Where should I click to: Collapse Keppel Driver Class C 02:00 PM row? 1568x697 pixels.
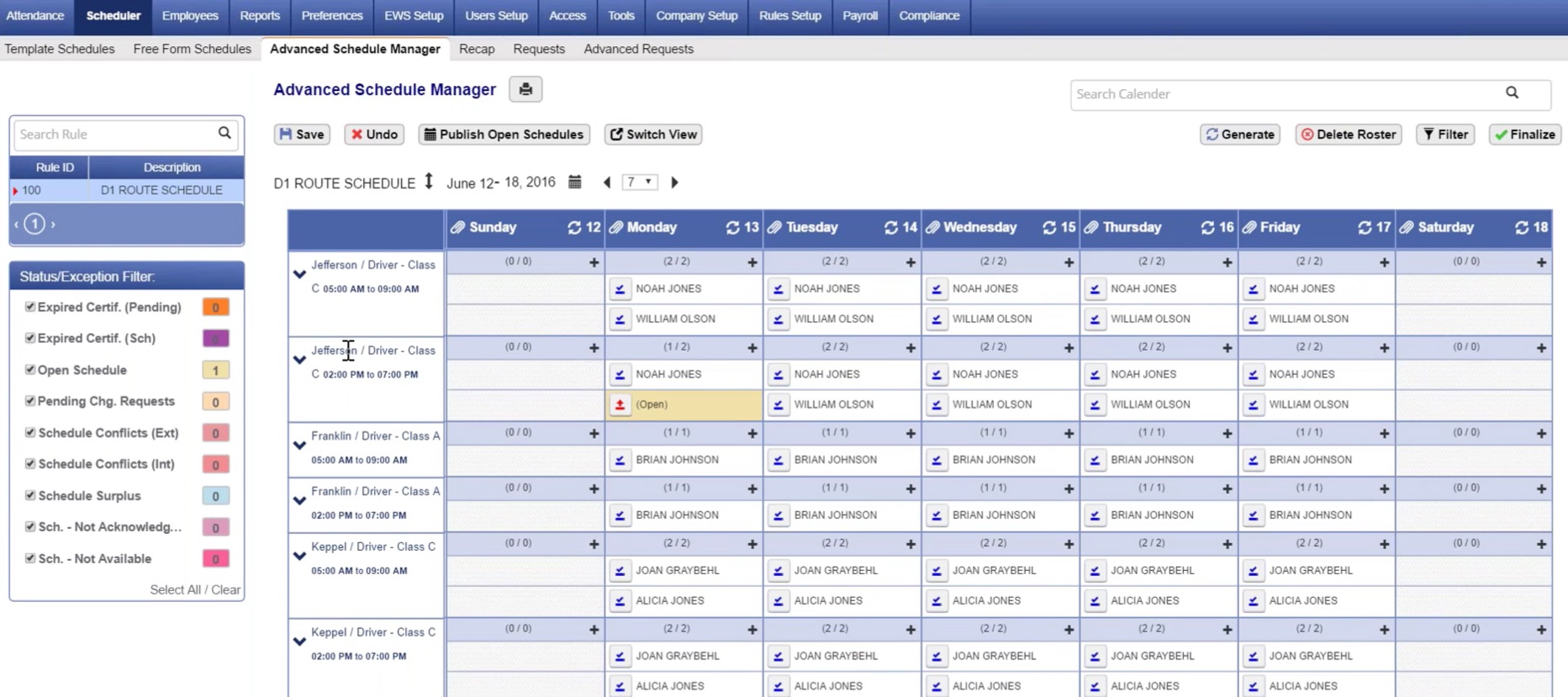[299, 642]
